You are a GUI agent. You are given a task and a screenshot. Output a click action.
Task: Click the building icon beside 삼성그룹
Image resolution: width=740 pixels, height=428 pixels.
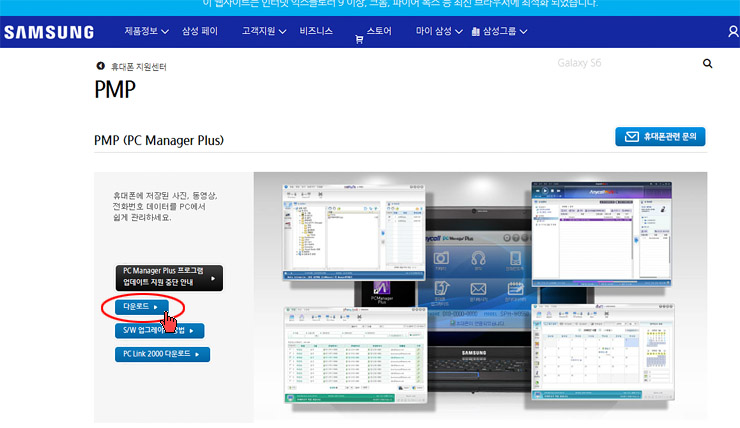(475, 32)
